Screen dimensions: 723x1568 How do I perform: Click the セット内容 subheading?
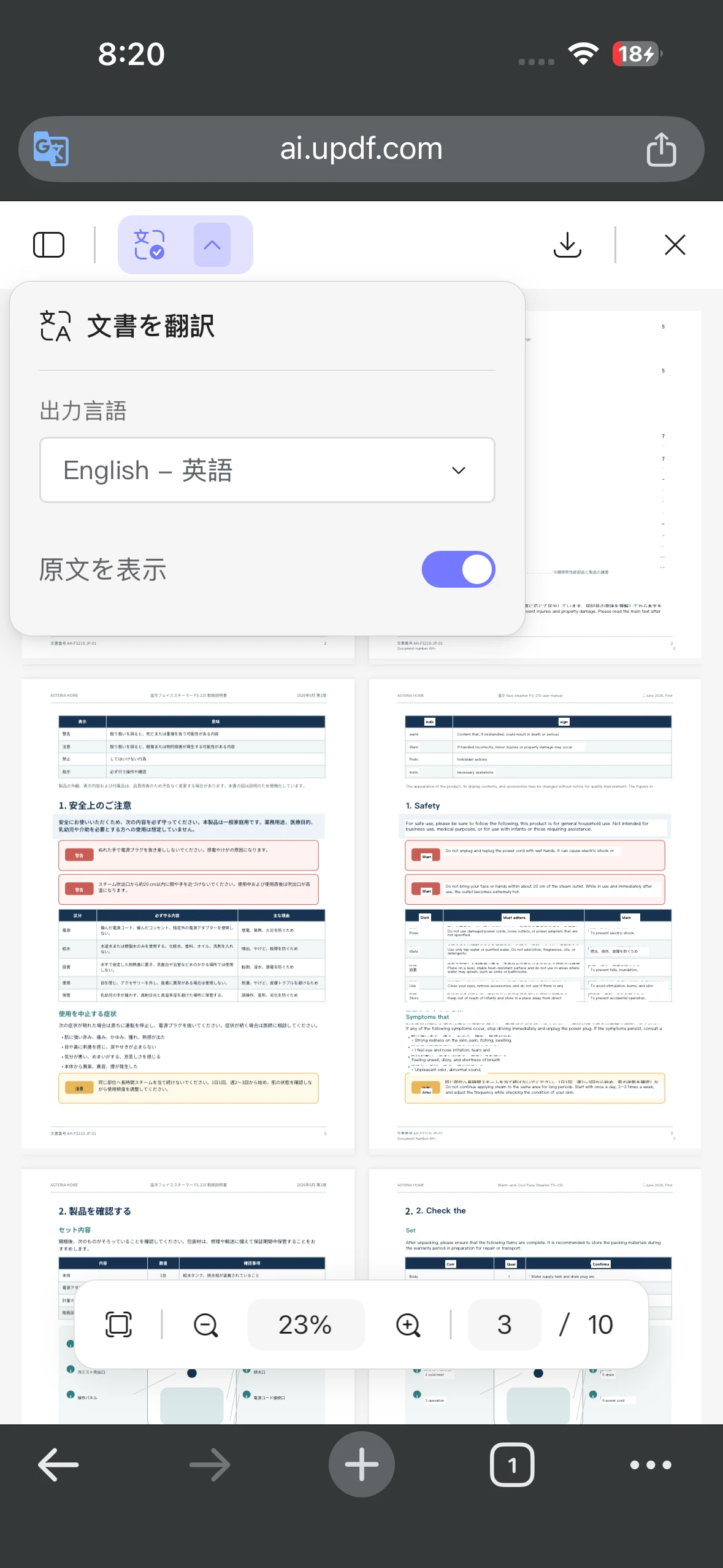pos(75,1230)
